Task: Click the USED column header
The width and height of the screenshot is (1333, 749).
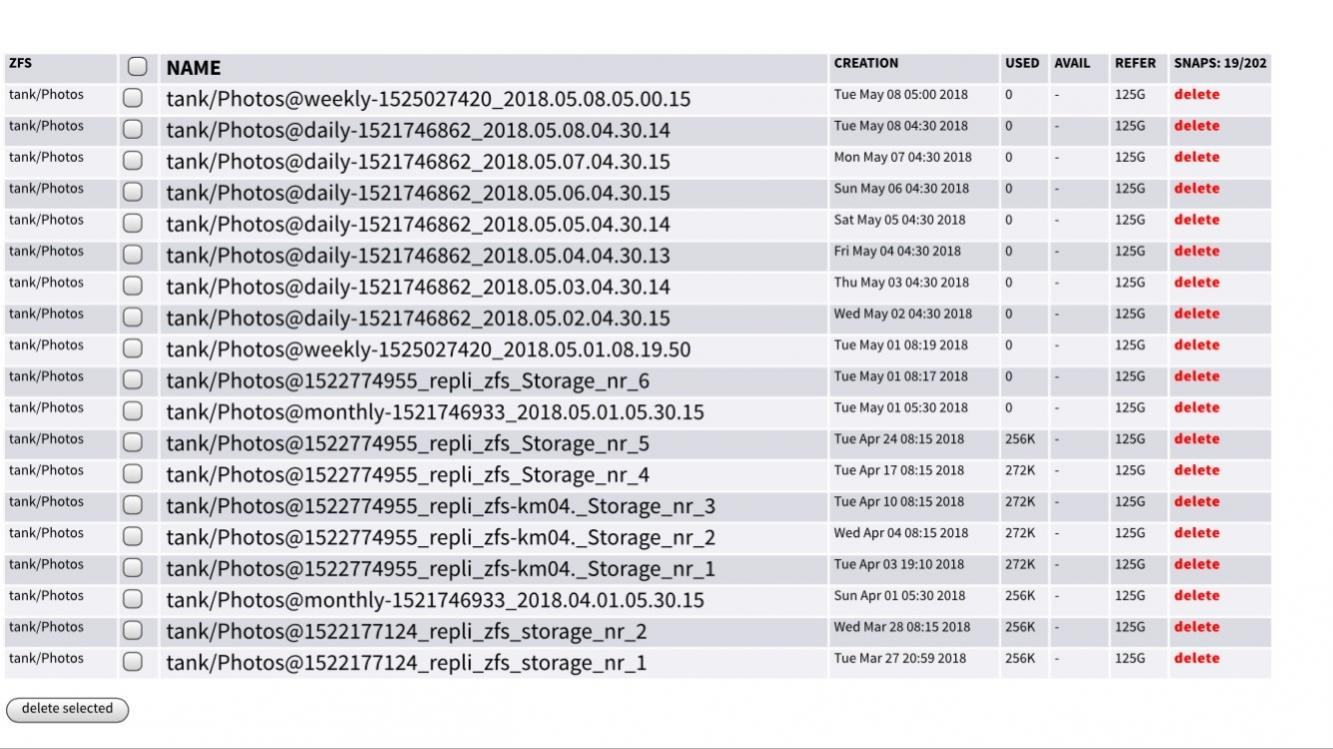Action: 1021,63
